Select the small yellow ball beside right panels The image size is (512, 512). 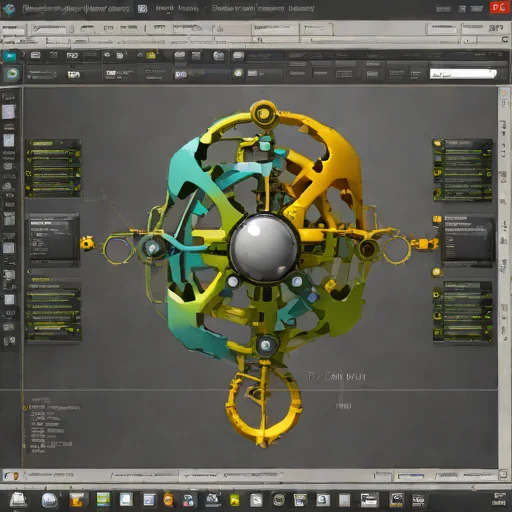(436, 272)
